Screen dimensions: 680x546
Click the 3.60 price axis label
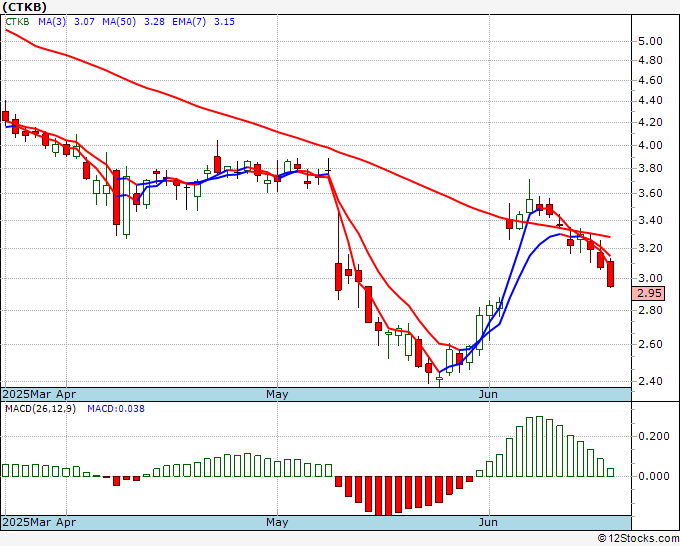click(x=650, y=193)
